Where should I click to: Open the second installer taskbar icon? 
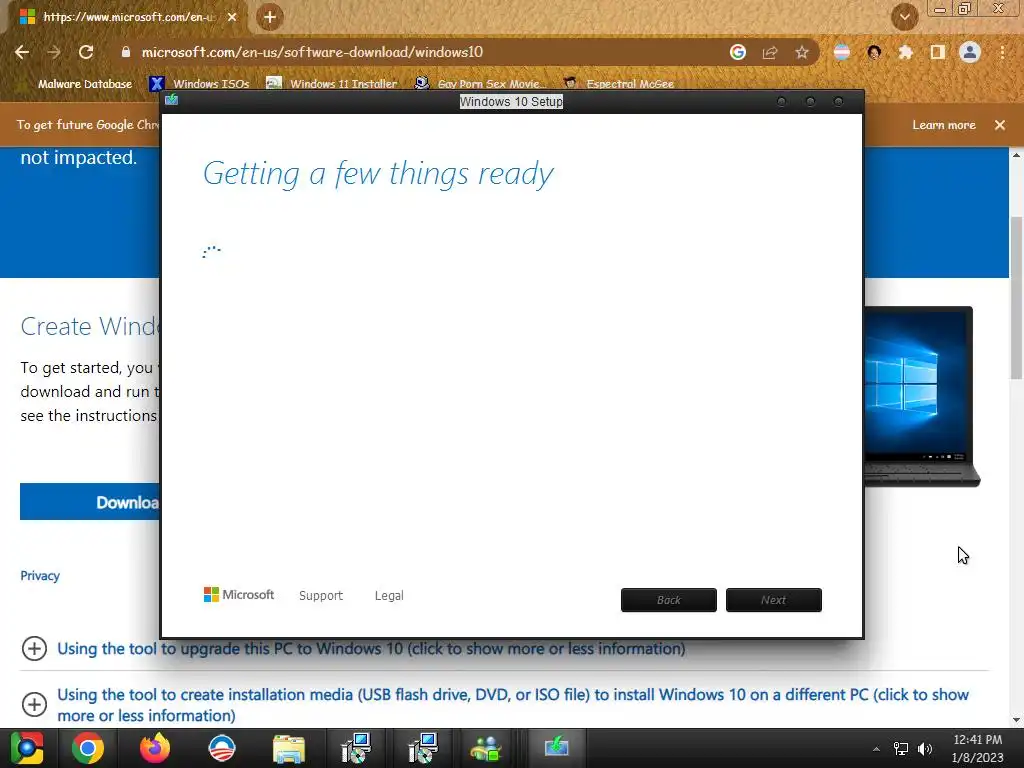(x=423, y=748)
